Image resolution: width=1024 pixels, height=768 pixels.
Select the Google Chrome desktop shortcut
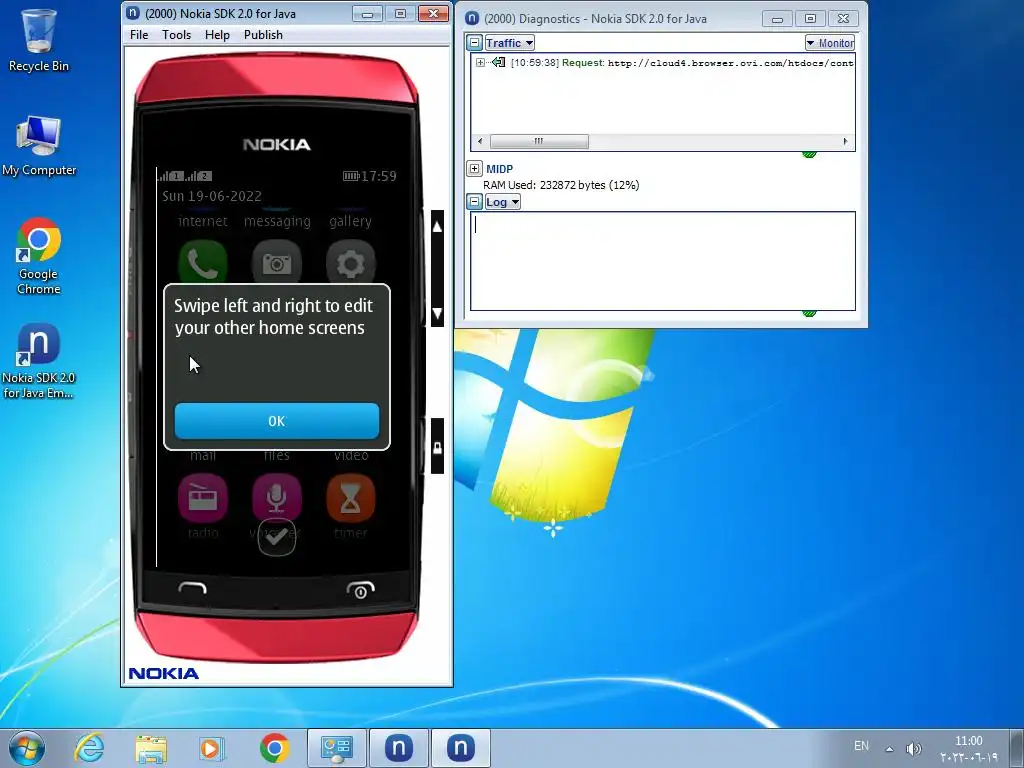coord(39,257)
